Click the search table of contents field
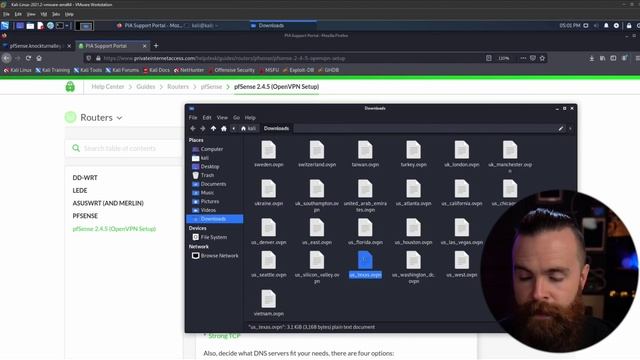 coord(124,148)
